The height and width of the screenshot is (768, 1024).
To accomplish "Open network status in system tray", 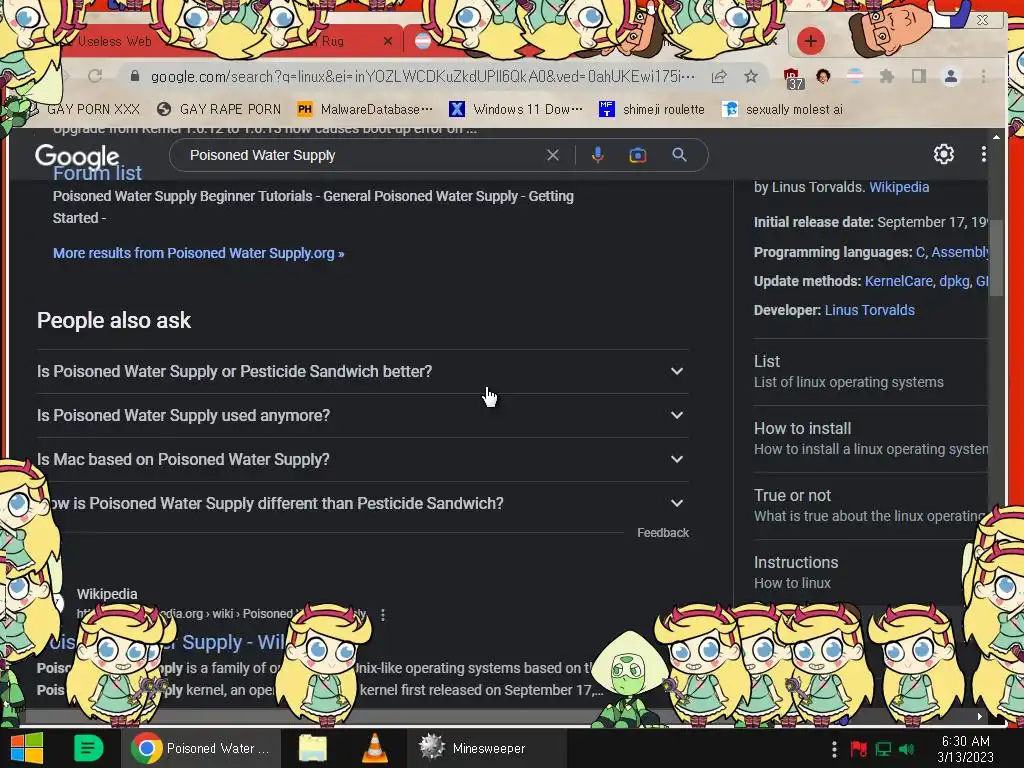I will (x=883, y=749).
